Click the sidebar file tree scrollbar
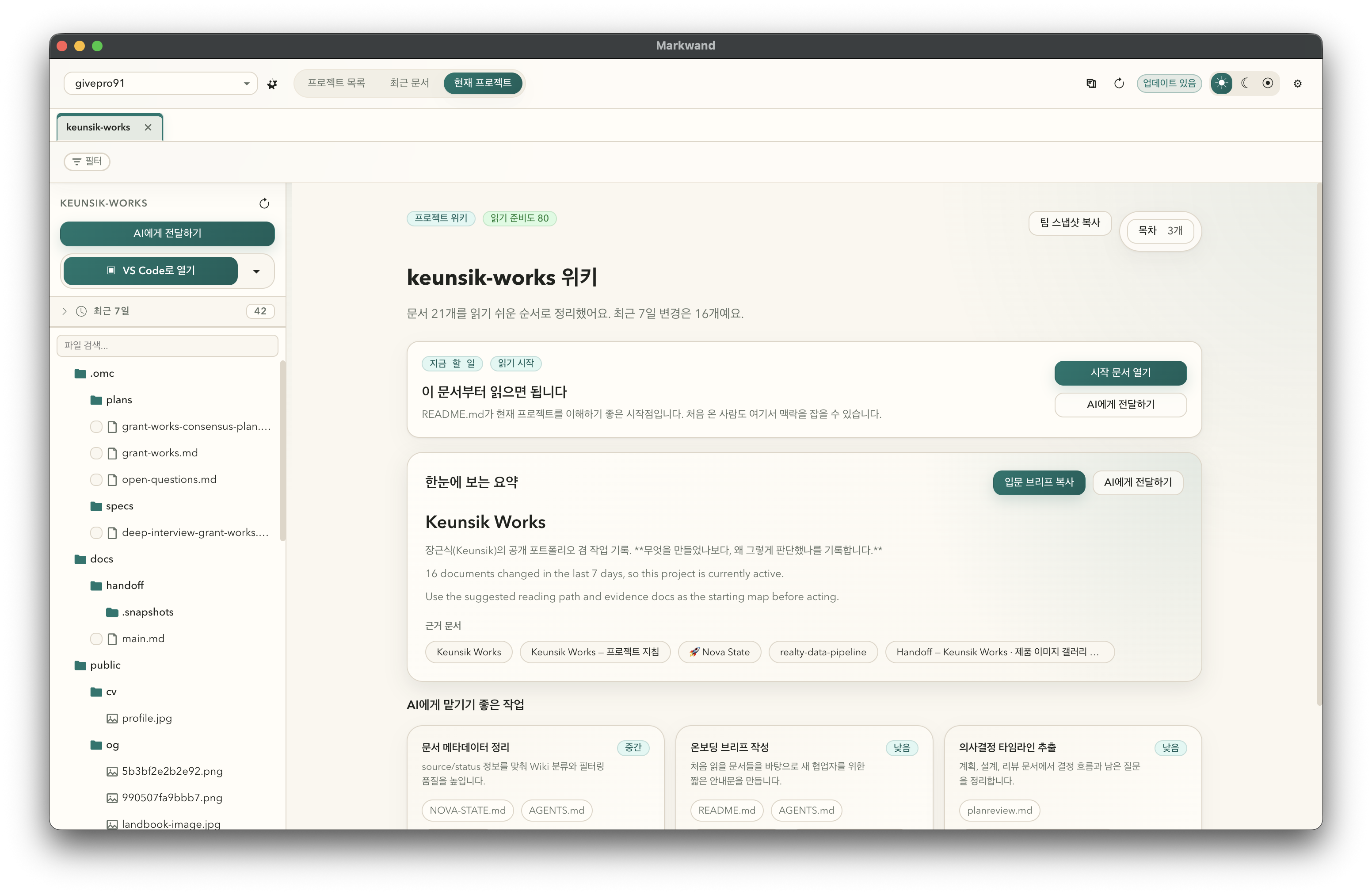Viewport: 1372px width, 895px height. click(x=282, y=451)
